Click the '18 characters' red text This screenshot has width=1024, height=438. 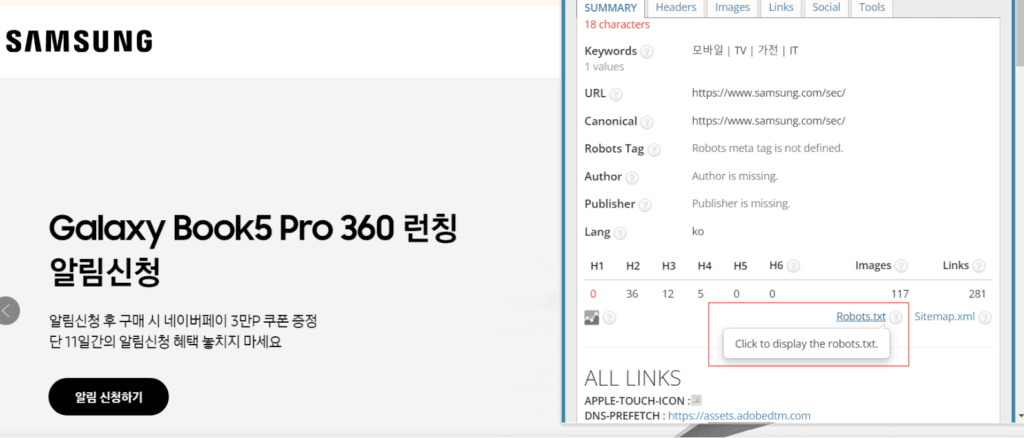tap(617, 25)
